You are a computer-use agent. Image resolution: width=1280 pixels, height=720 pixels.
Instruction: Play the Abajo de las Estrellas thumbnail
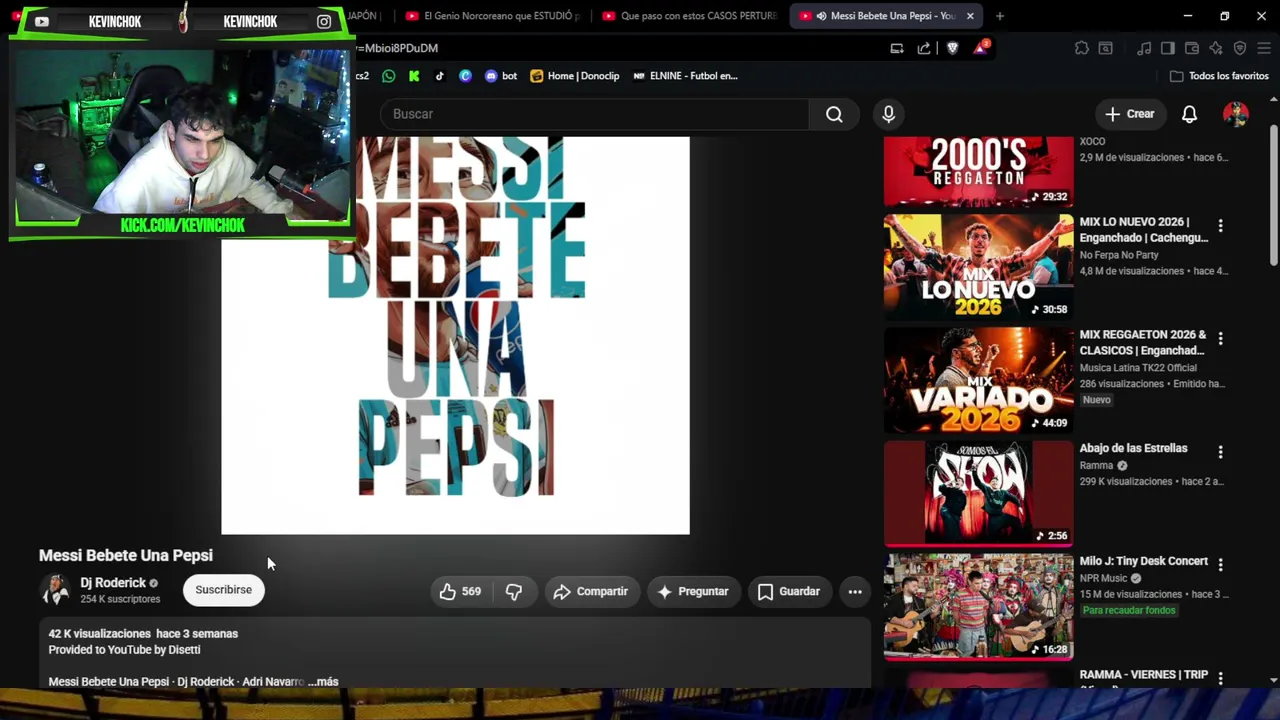pos(978,493)
